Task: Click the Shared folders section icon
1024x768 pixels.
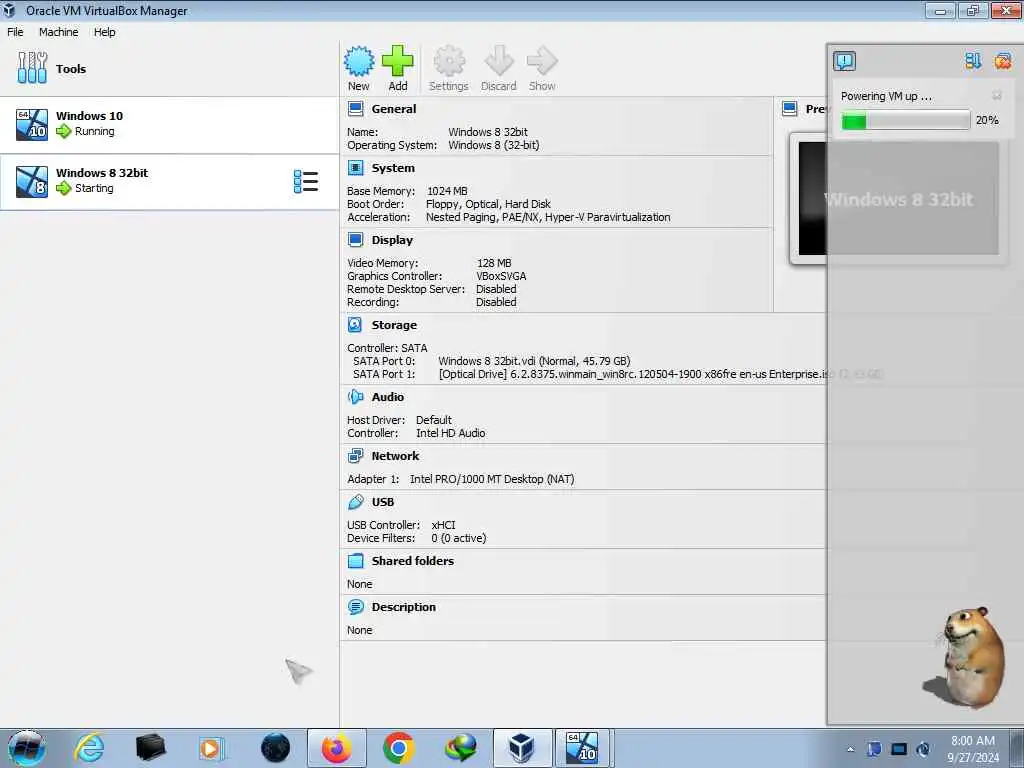Action: [356, 561]
